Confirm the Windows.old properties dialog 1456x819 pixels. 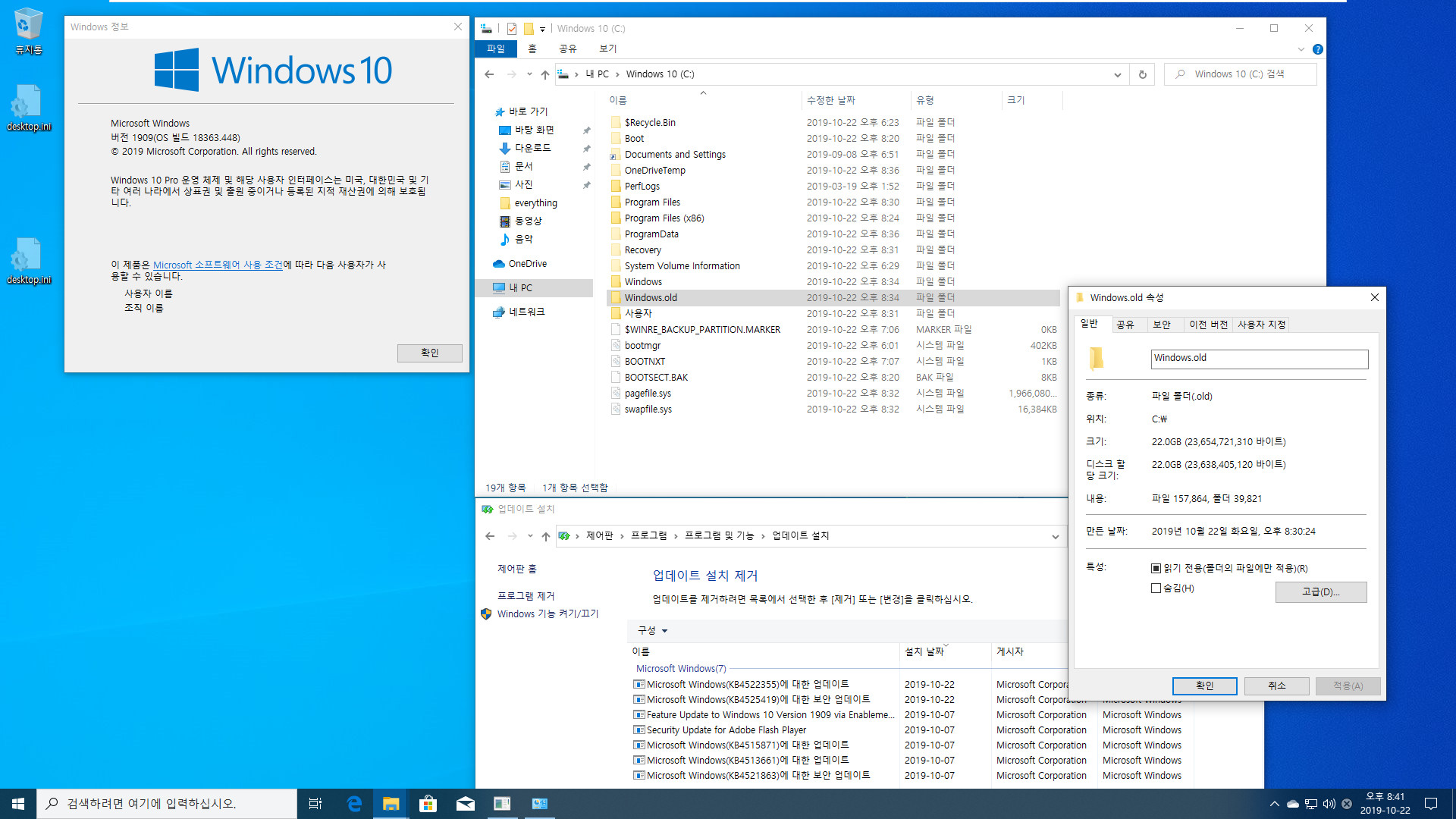pyautogui.click(x=1204, y=686)
